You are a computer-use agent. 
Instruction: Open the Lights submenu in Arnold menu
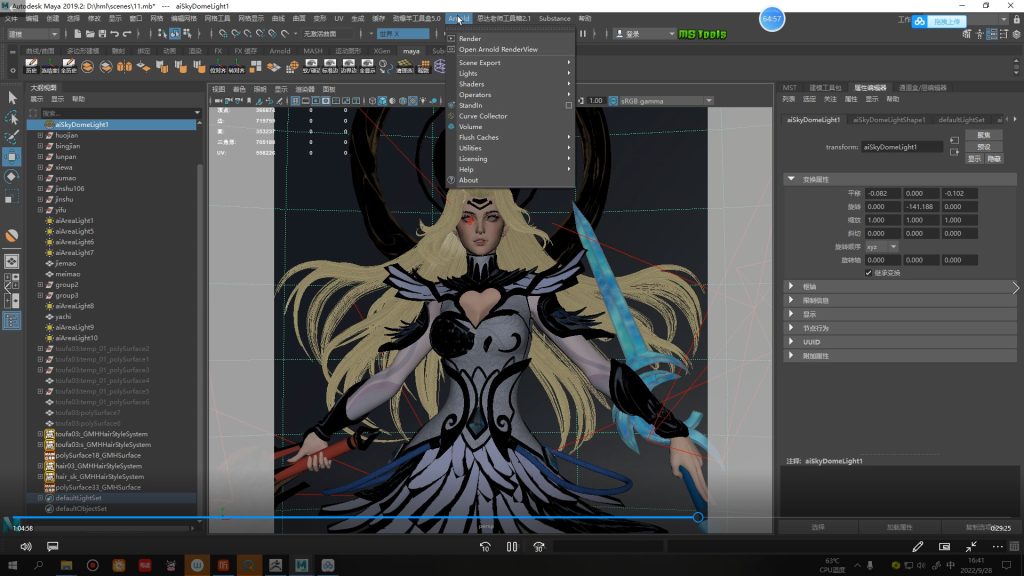point(468,73)
